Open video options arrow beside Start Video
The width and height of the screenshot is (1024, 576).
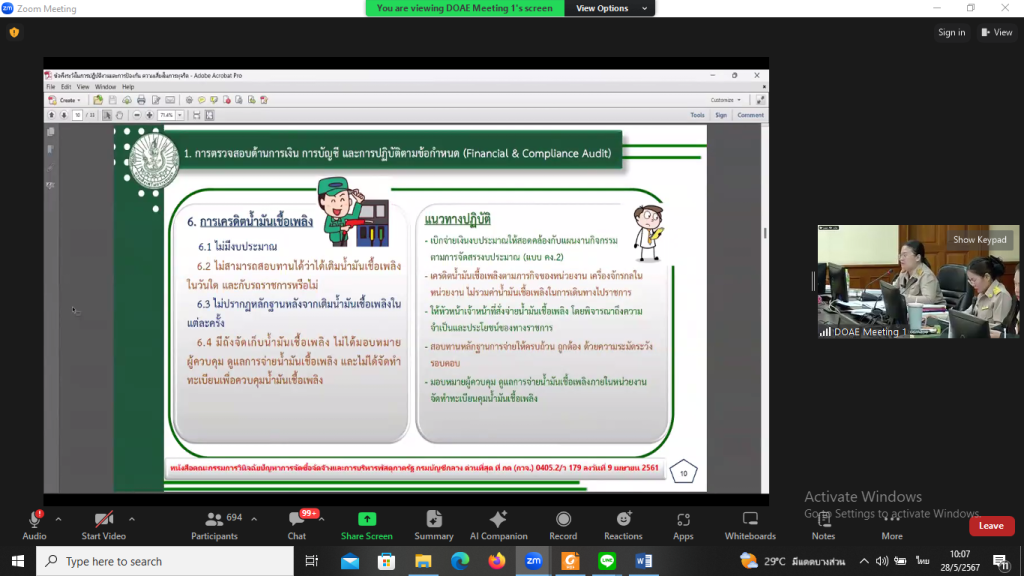[x=132, y=519]
